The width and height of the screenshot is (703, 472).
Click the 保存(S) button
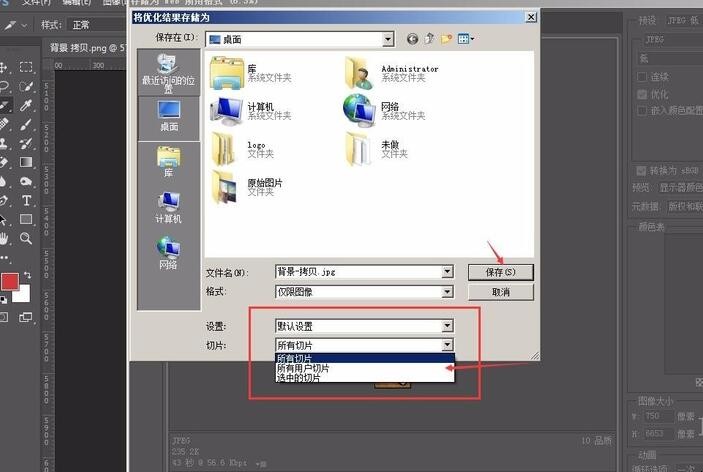point(501,272)
